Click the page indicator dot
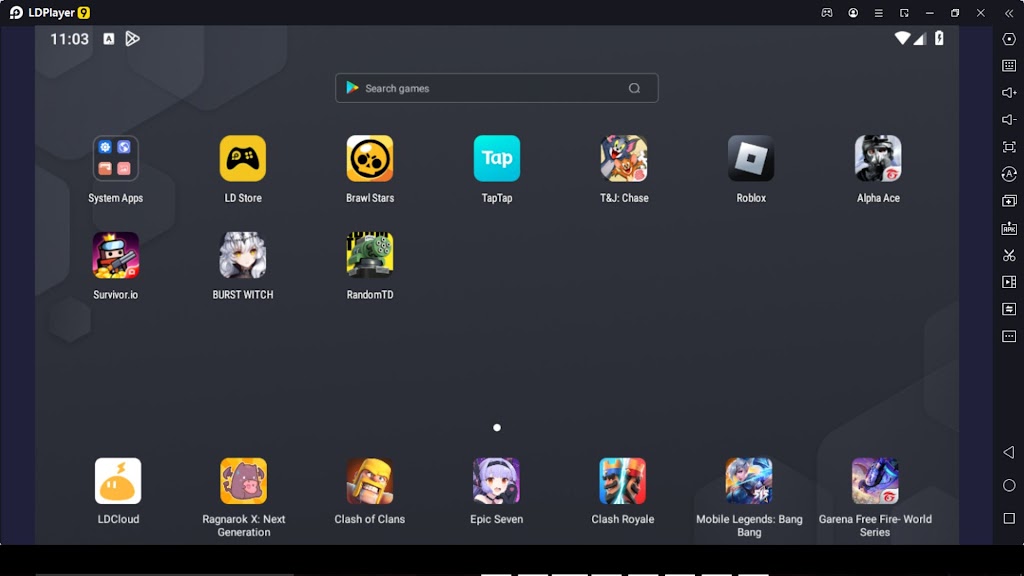This screenshot has width=1024, height=576. pyautogui.click(x=497, y=428)
